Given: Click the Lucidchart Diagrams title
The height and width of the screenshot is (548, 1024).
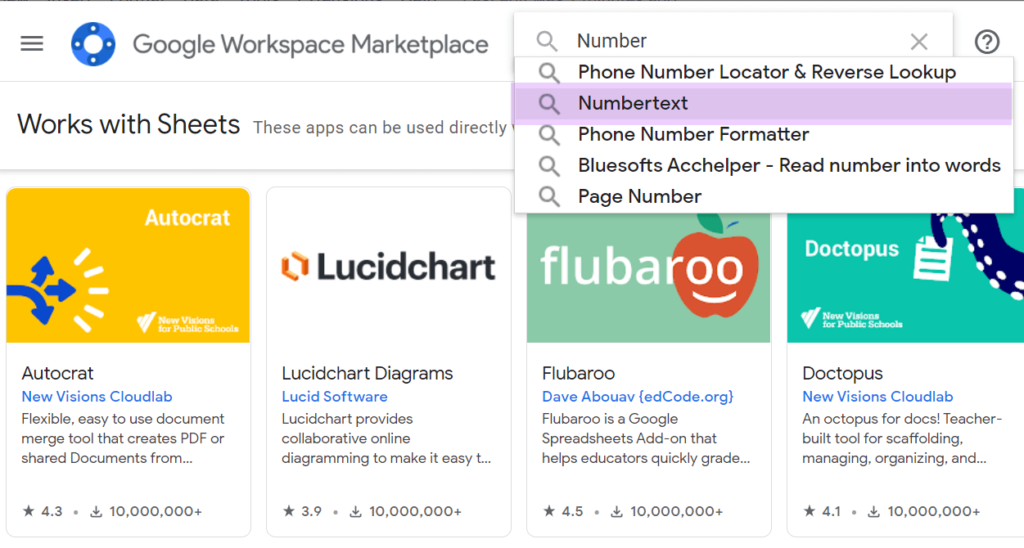Looking at the screenshot, I should tap(367, 373).
